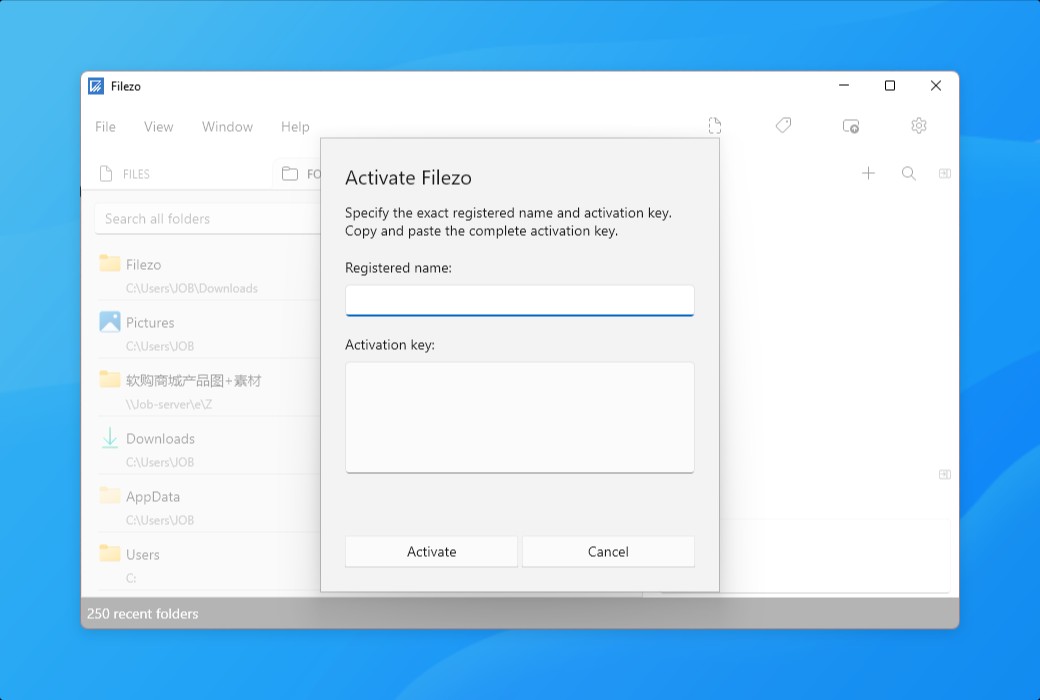Click the dashed document toolbar icon
Screen dimensions: 1040x700
[714, 125]
